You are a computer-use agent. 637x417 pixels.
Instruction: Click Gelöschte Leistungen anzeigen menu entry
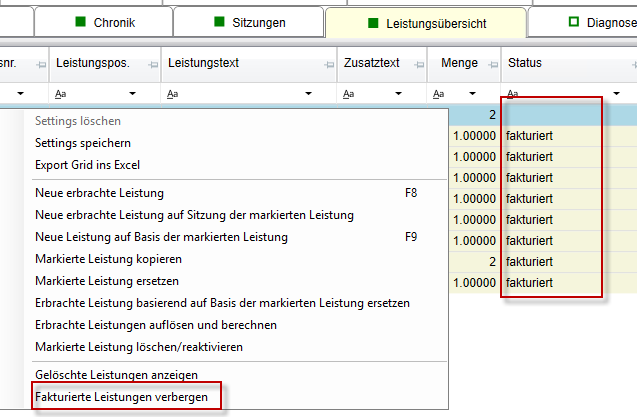click(x=116, y=374)
